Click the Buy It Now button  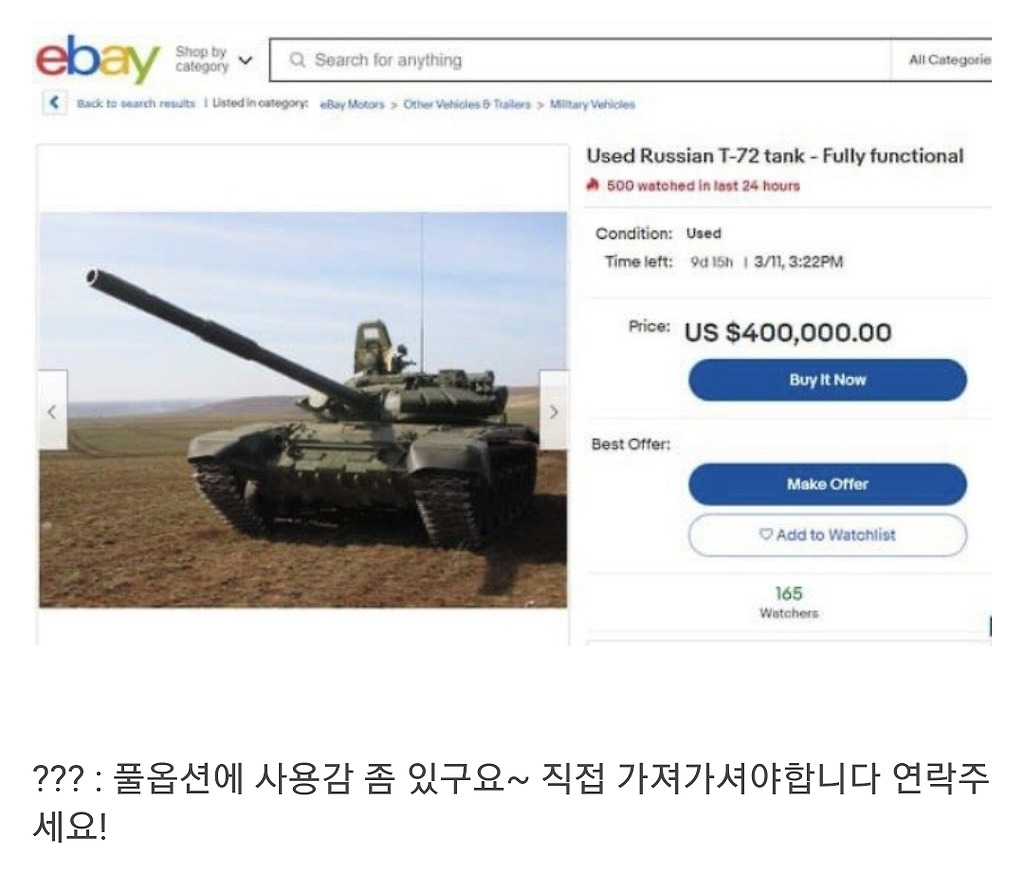(x=827, y=380)
